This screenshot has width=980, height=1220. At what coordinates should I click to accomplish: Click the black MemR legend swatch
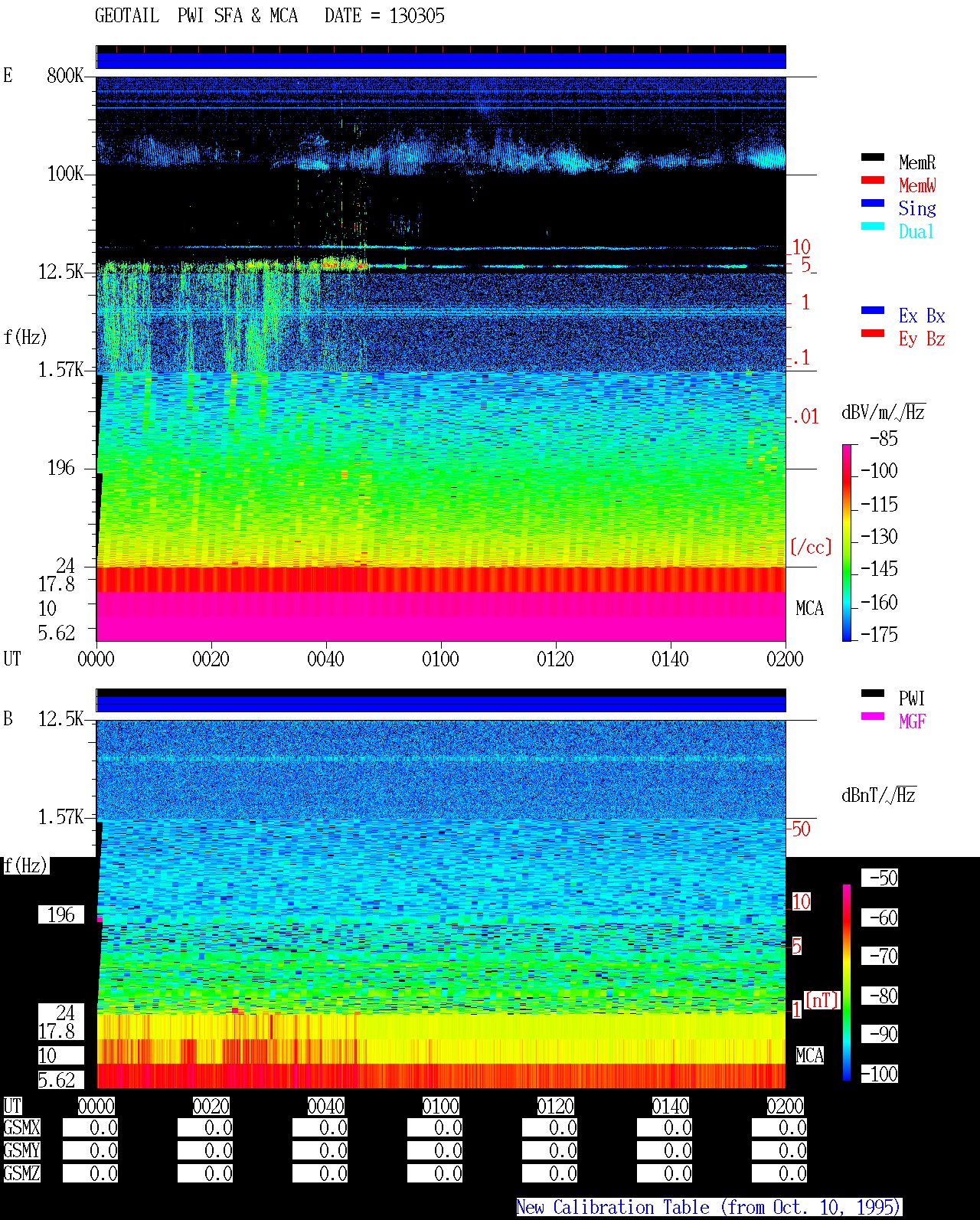[x=873, y=158]
